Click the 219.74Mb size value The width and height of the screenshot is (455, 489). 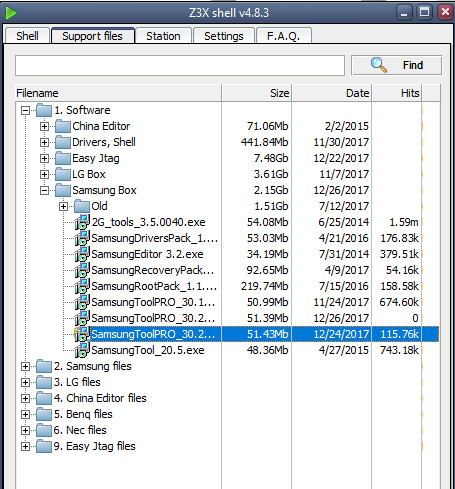[x=265, y=286]
